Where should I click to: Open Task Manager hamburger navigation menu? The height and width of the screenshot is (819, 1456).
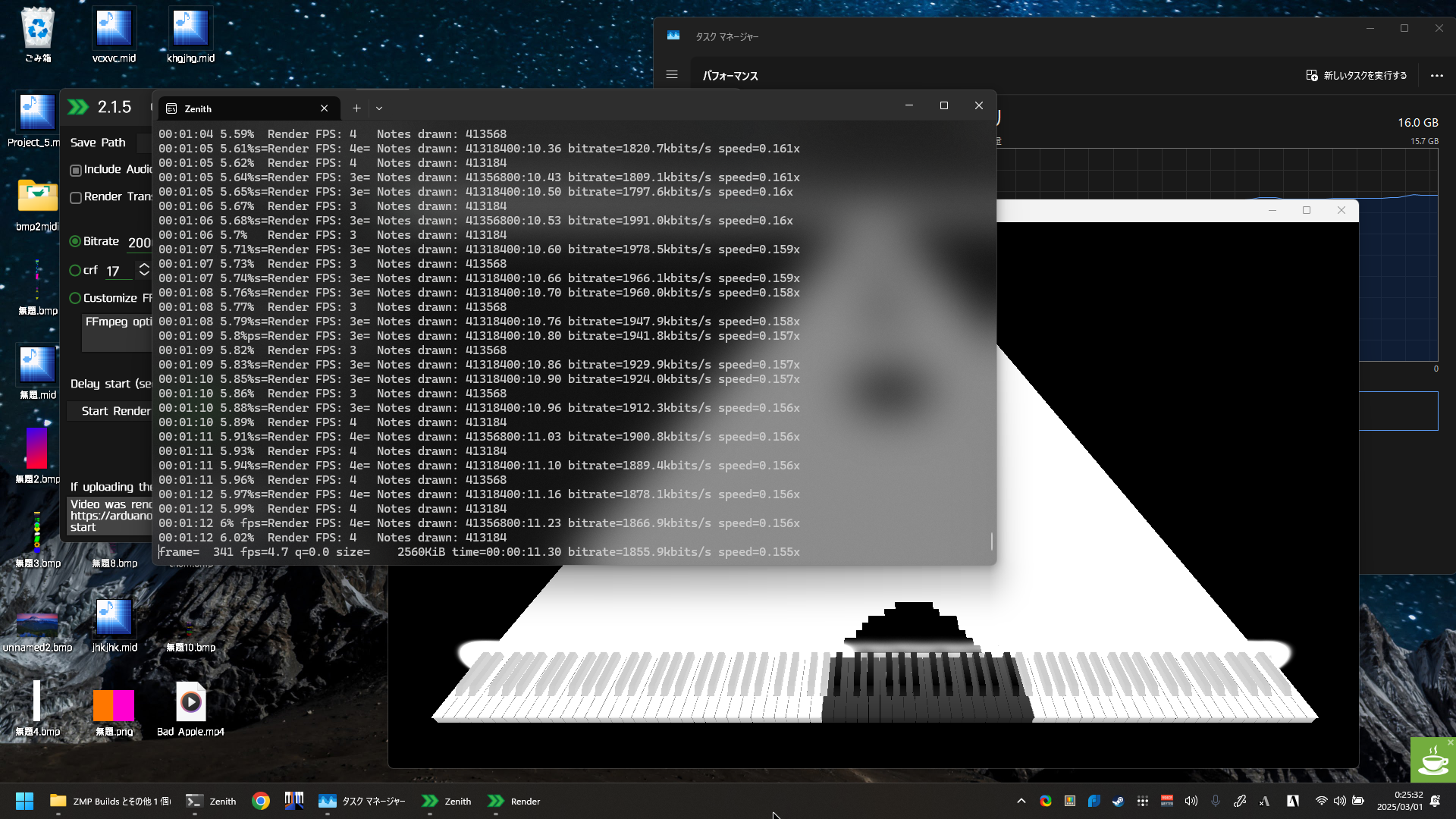click(x=672, y=75)
